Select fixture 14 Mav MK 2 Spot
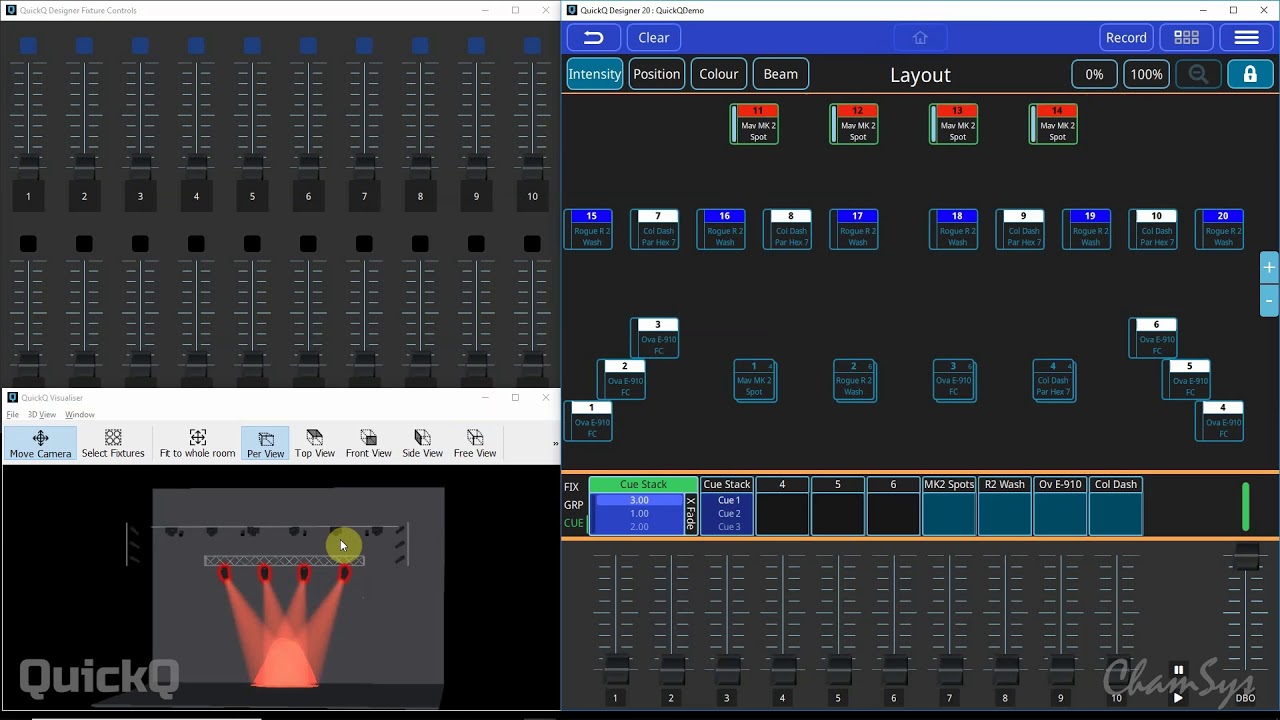Viewport: 1280px width, 720px height. pyautogui.click(x=1054, y=124)
